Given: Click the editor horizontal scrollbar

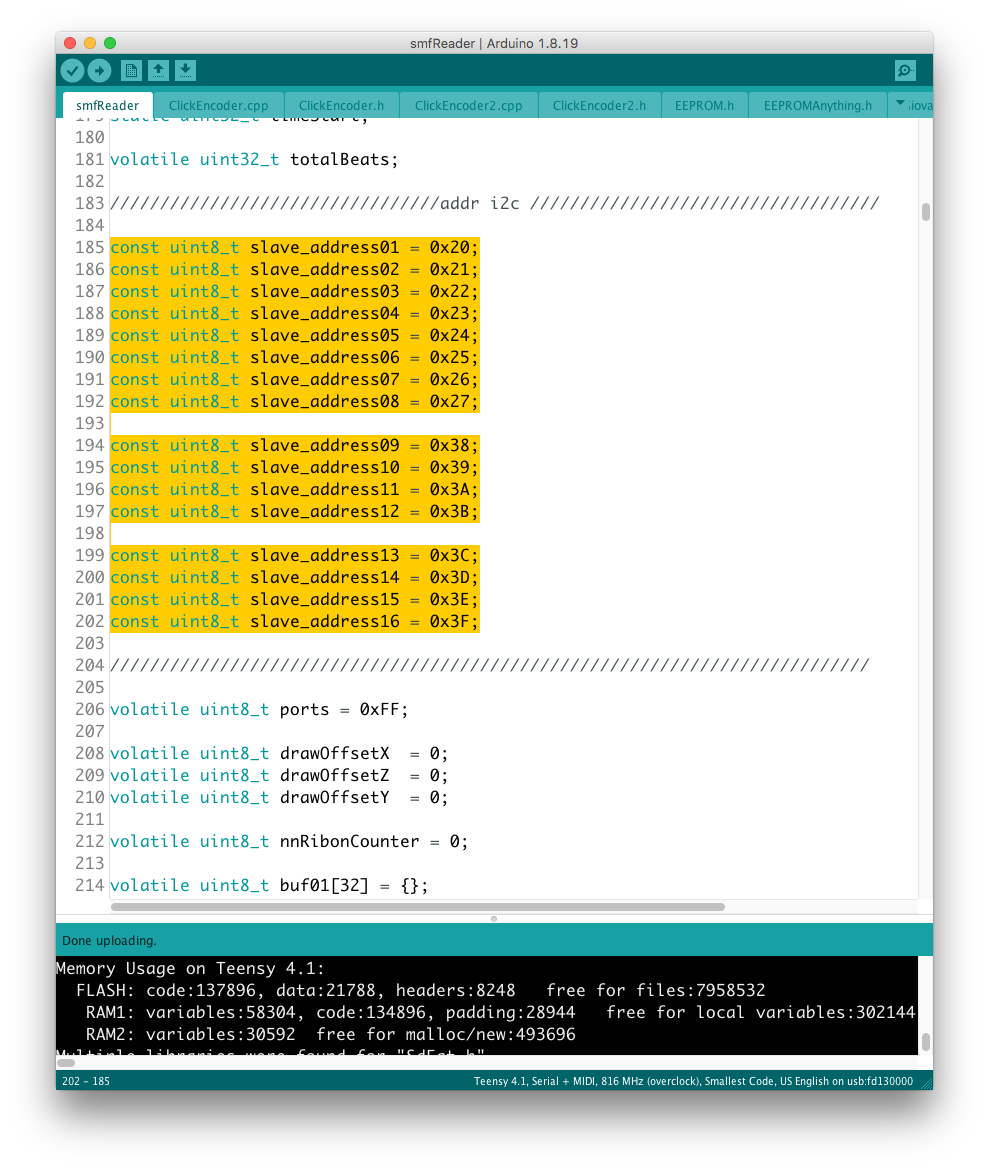Looking at the screenshot, I should pos(417,907).
